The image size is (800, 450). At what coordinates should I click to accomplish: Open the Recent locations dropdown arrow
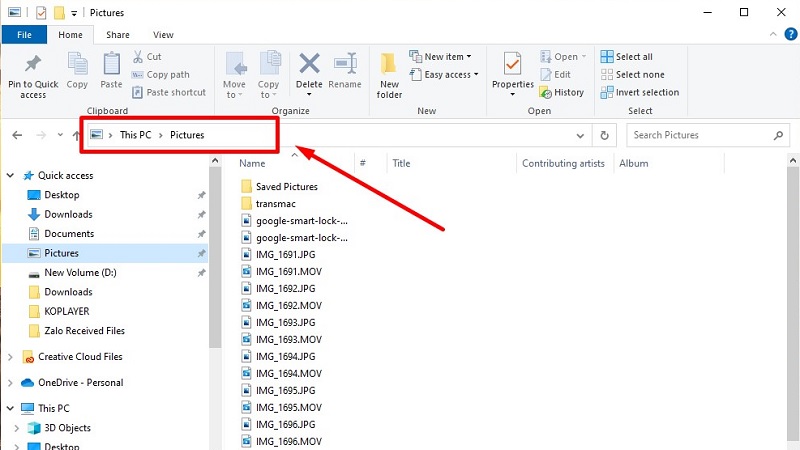pyautogui.click(x=60, y=135)
